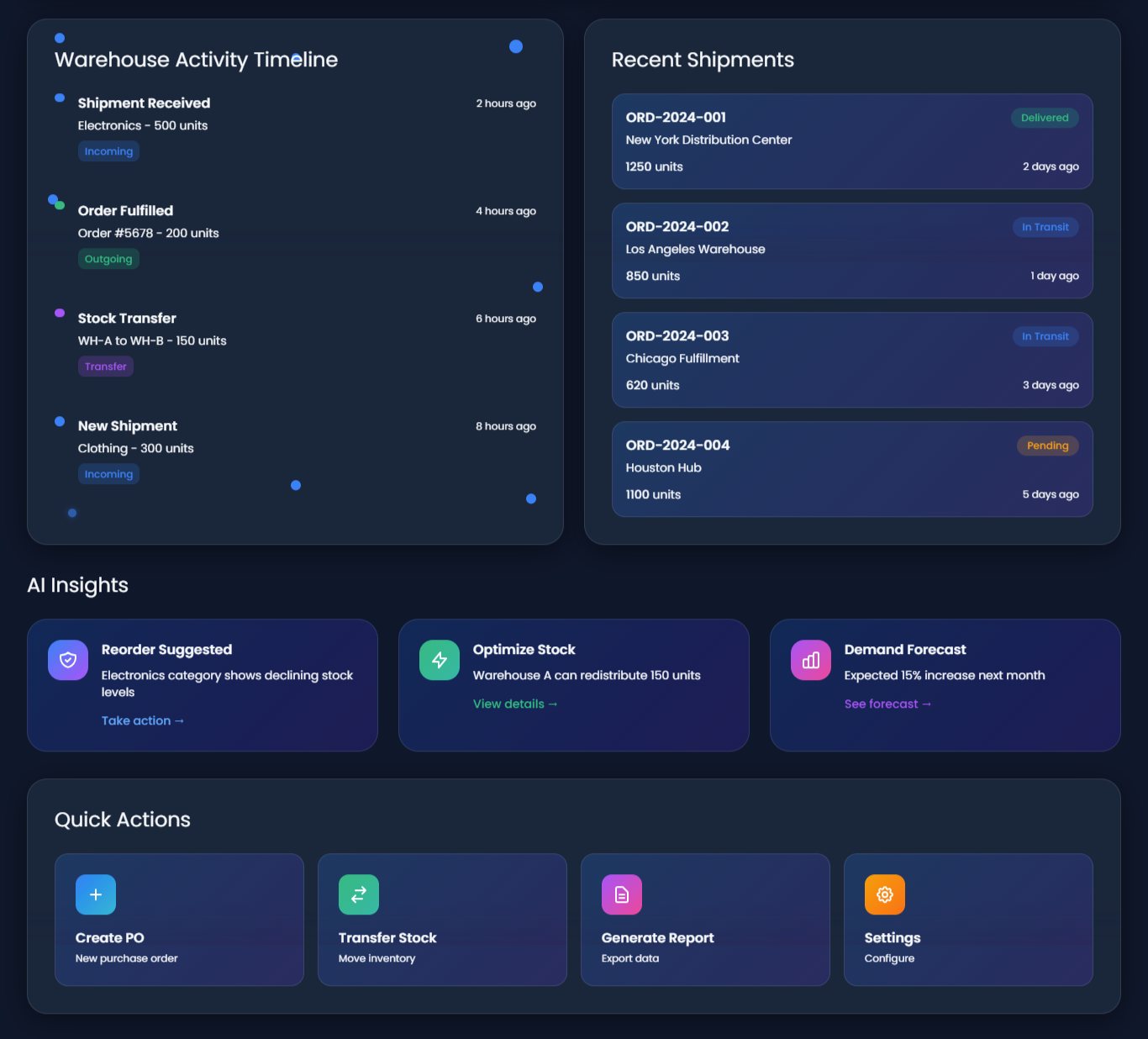Click the '8 hours ago' timestamp
This screenshot has height=1039, width=1148.
(506, 426)
